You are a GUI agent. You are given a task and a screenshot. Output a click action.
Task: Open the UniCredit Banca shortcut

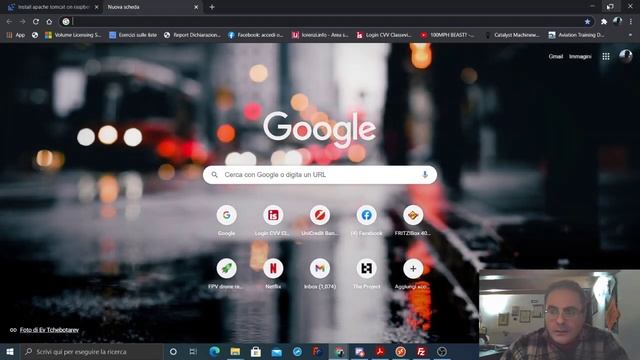point(320,221)
